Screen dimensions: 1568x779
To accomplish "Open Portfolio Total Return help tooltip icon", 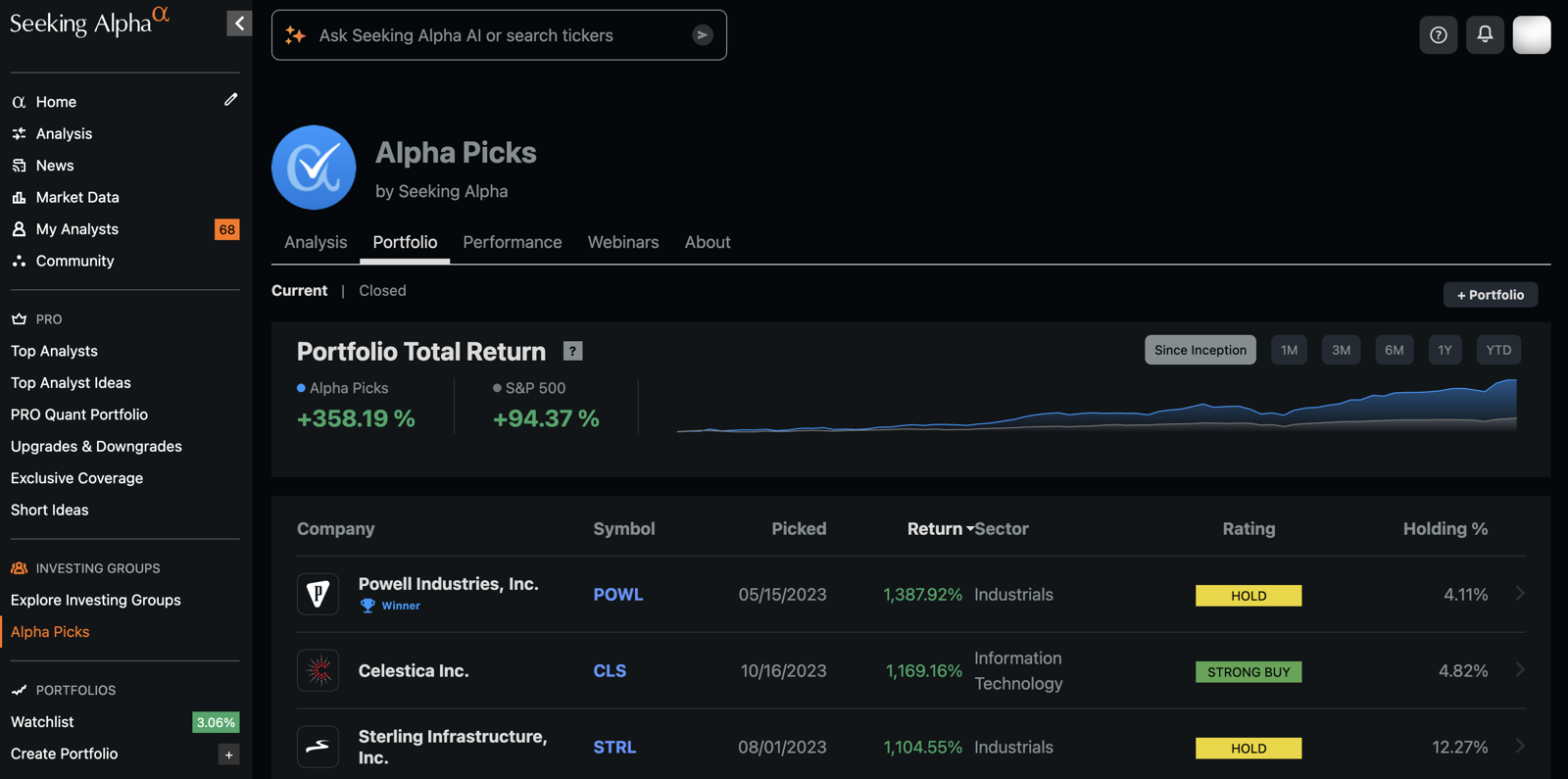I will (573, 351).
